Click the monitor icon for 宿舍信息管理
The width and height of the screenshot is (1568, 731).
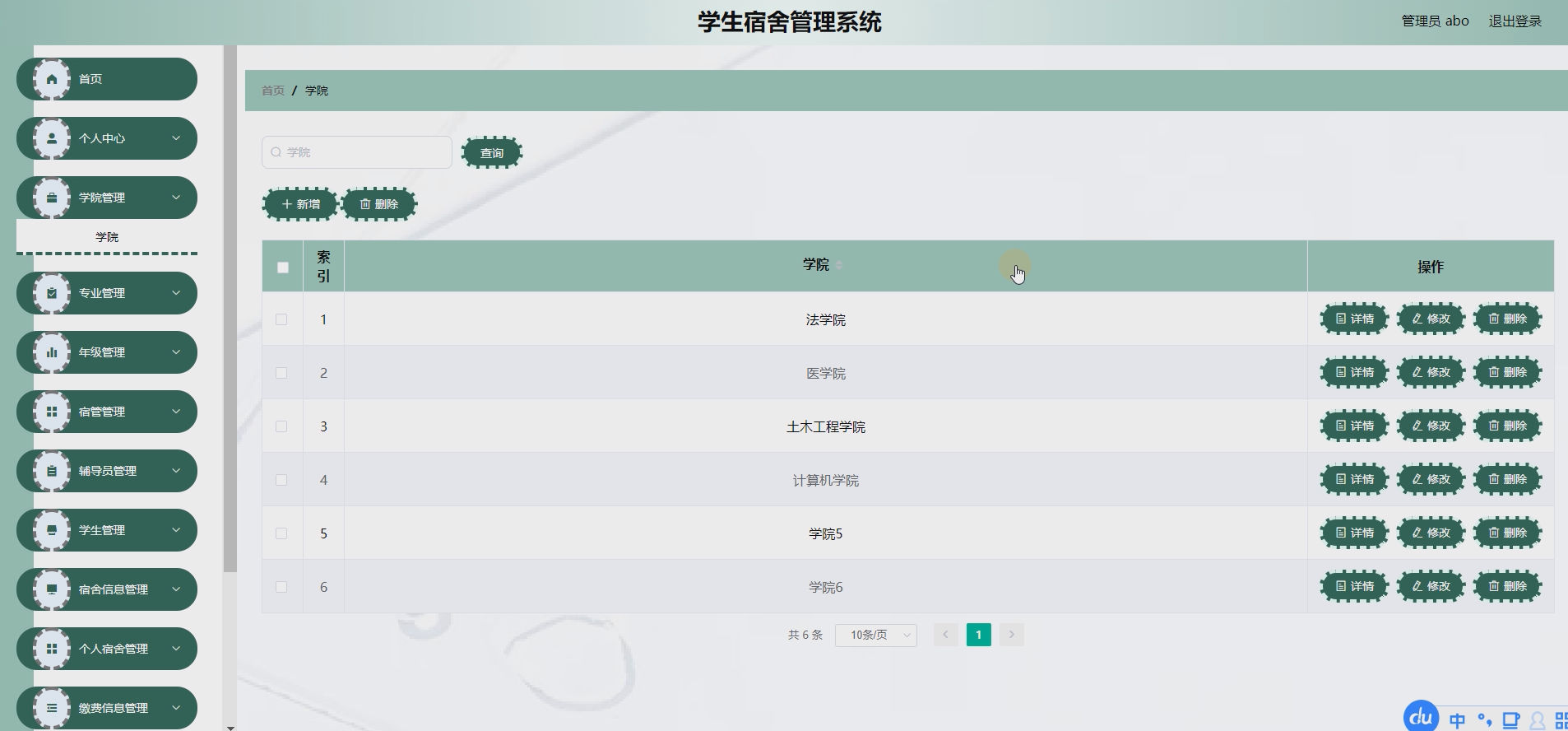(52, 589)
